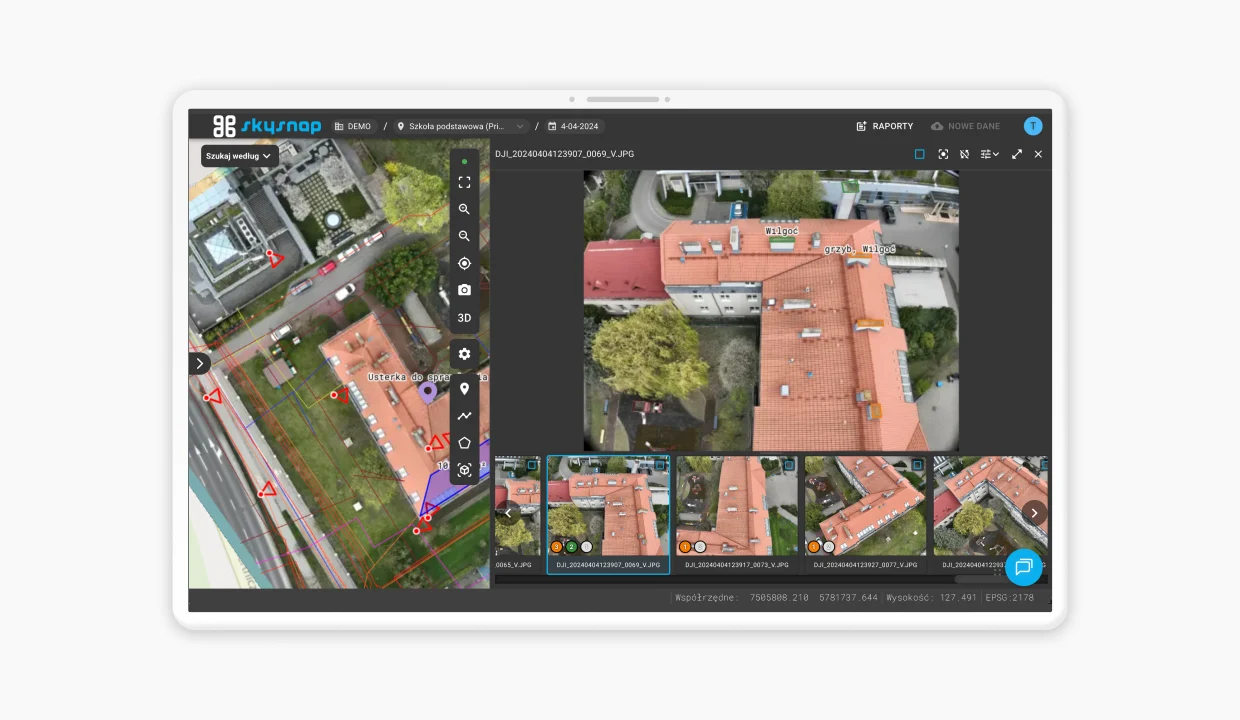Click the Skysnap logo

(267, 126)
